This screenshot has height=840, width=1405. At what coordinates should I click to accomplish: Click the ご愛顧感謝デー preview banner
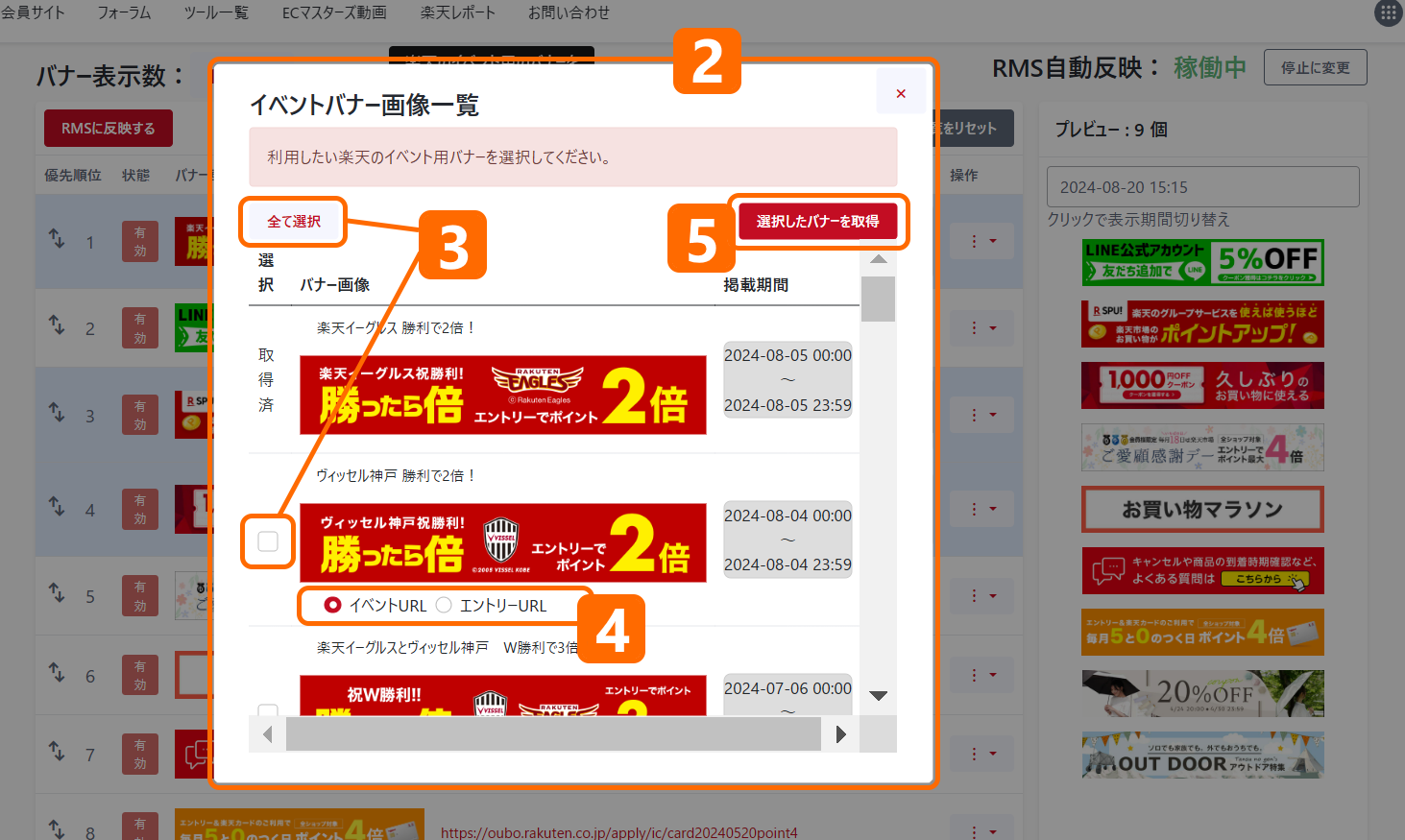pyautogui.click(x=1202, y=447)
